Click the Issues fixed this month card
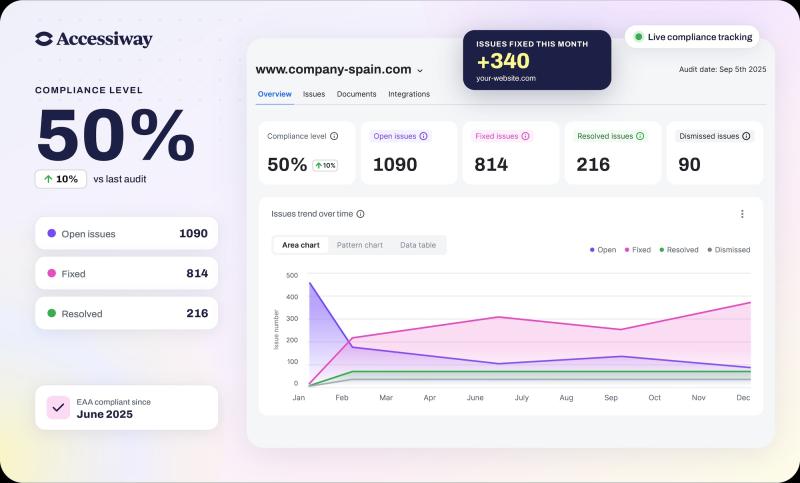800x483 pixels. pos(537,60)
